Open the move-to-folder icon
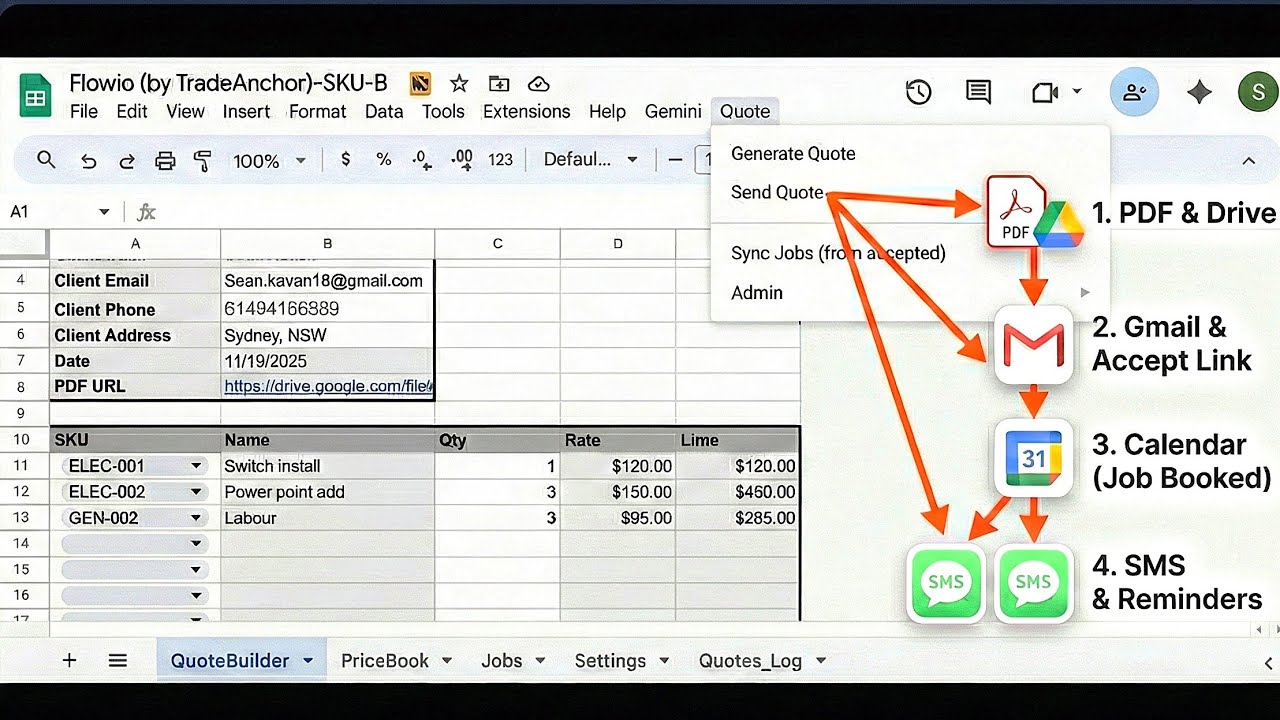 pos(499,84)
